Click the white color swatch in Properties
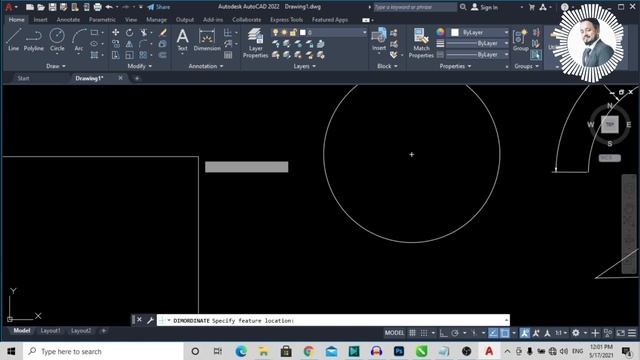 [x=455, y=32]
